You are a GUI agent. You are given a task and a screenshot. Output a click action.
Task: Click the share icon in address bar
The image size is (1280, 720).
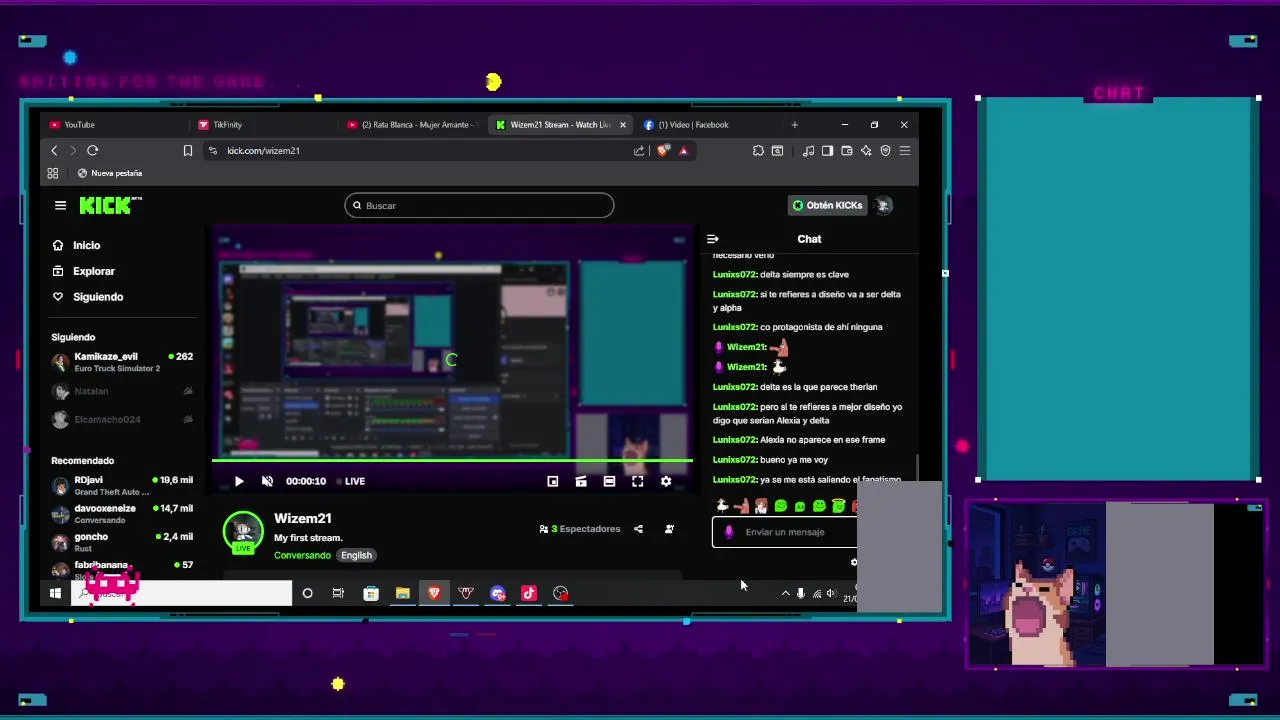click(639, 150)
